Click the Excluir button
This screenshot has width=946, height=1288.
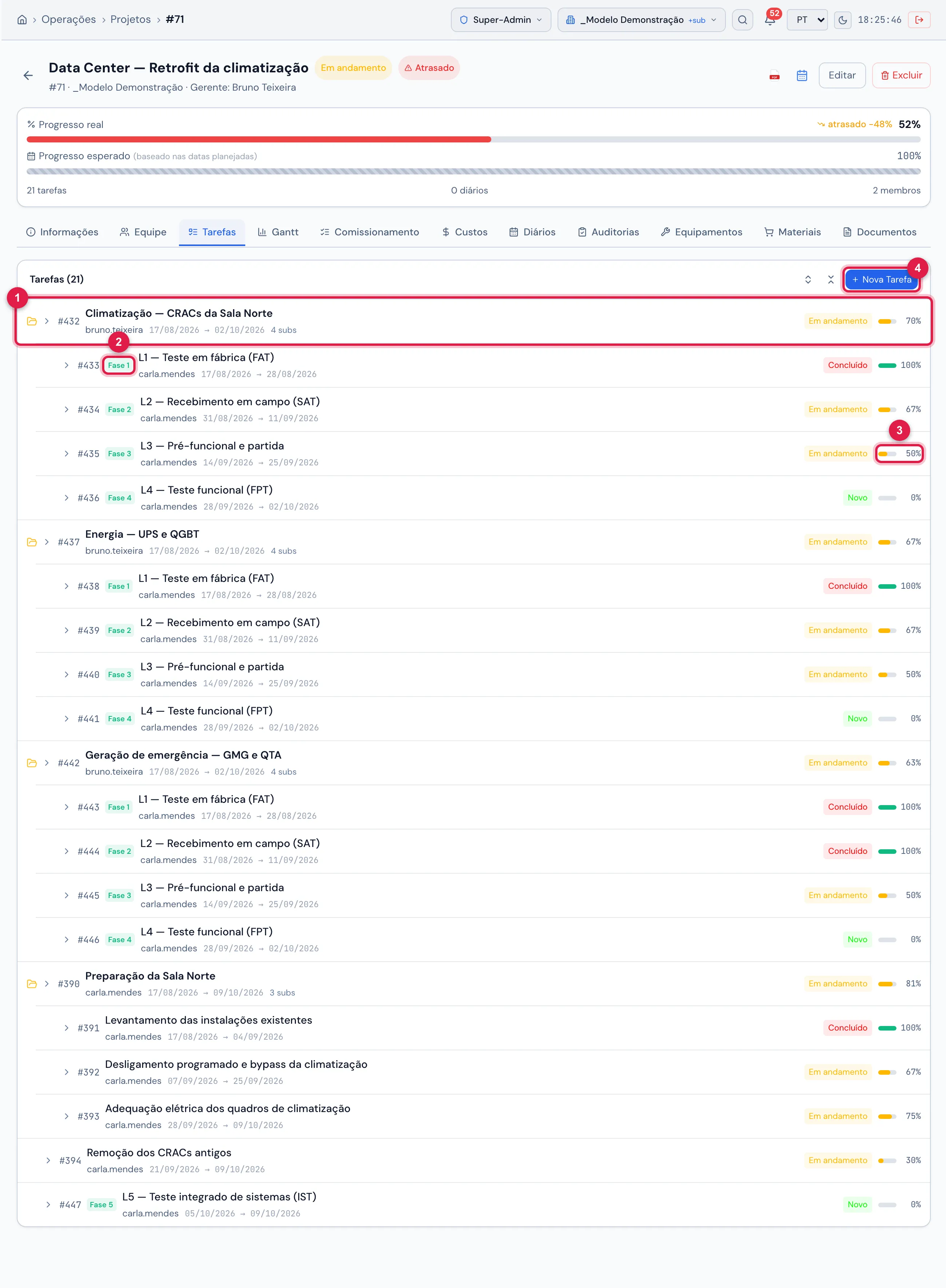(901, 75)
